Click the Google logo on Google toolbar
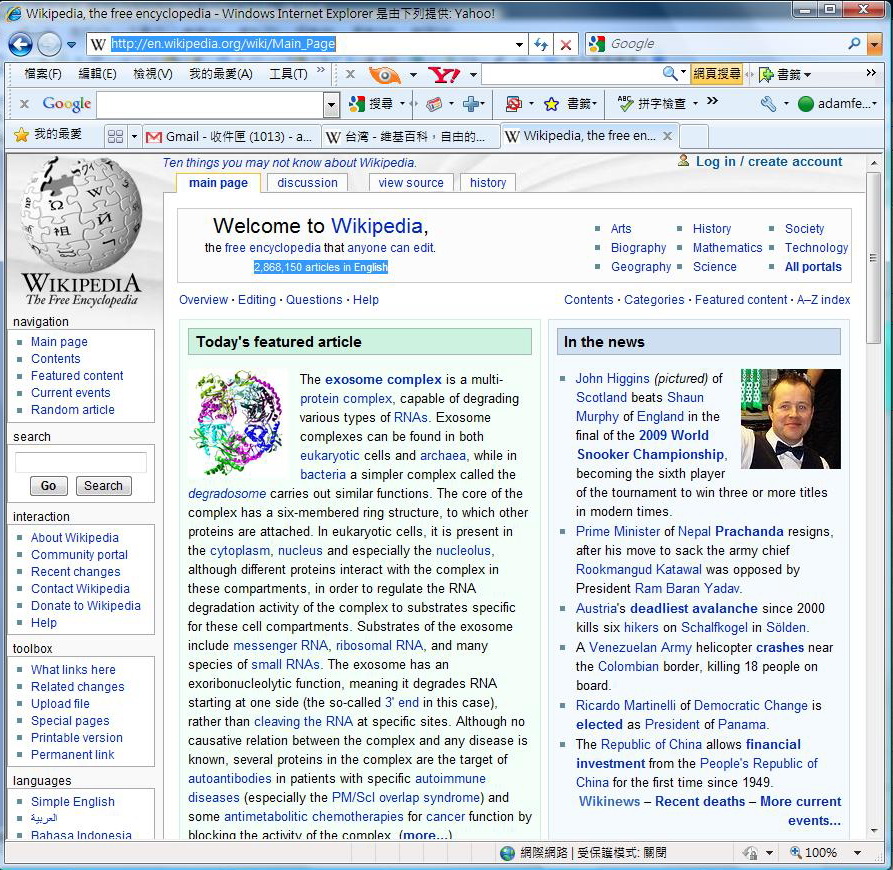The image size is (893, 870). click(x=67, y=104)
